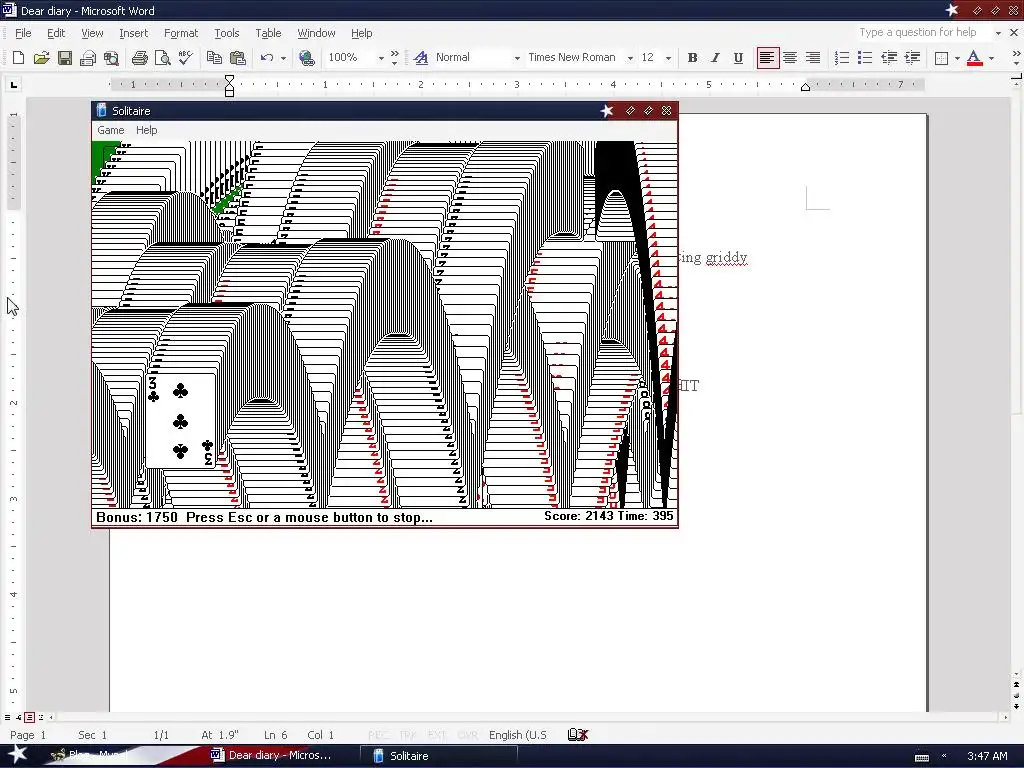Image resolution: width=1024 pixels, height=768 pixels.
Task: Toggle TRK track changes in status bar
Action: pos(408,735)
